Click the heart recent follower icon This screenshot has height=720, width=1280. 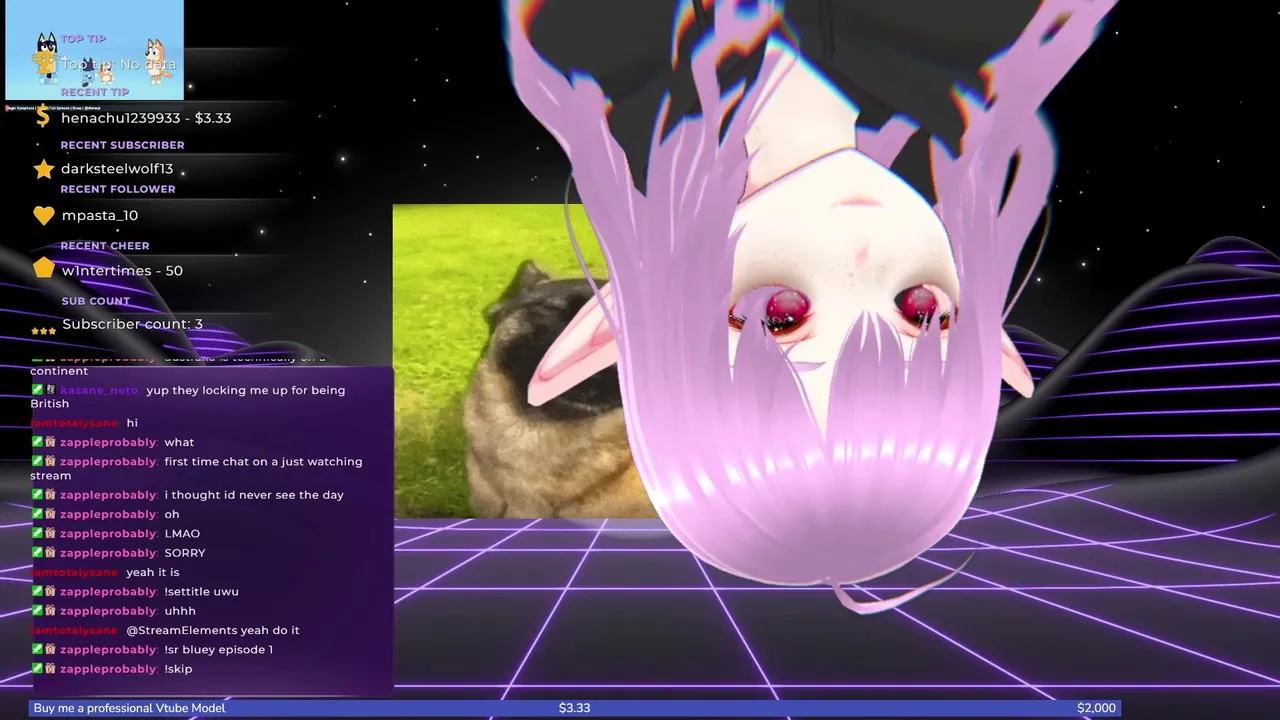(x=43, y=216)
